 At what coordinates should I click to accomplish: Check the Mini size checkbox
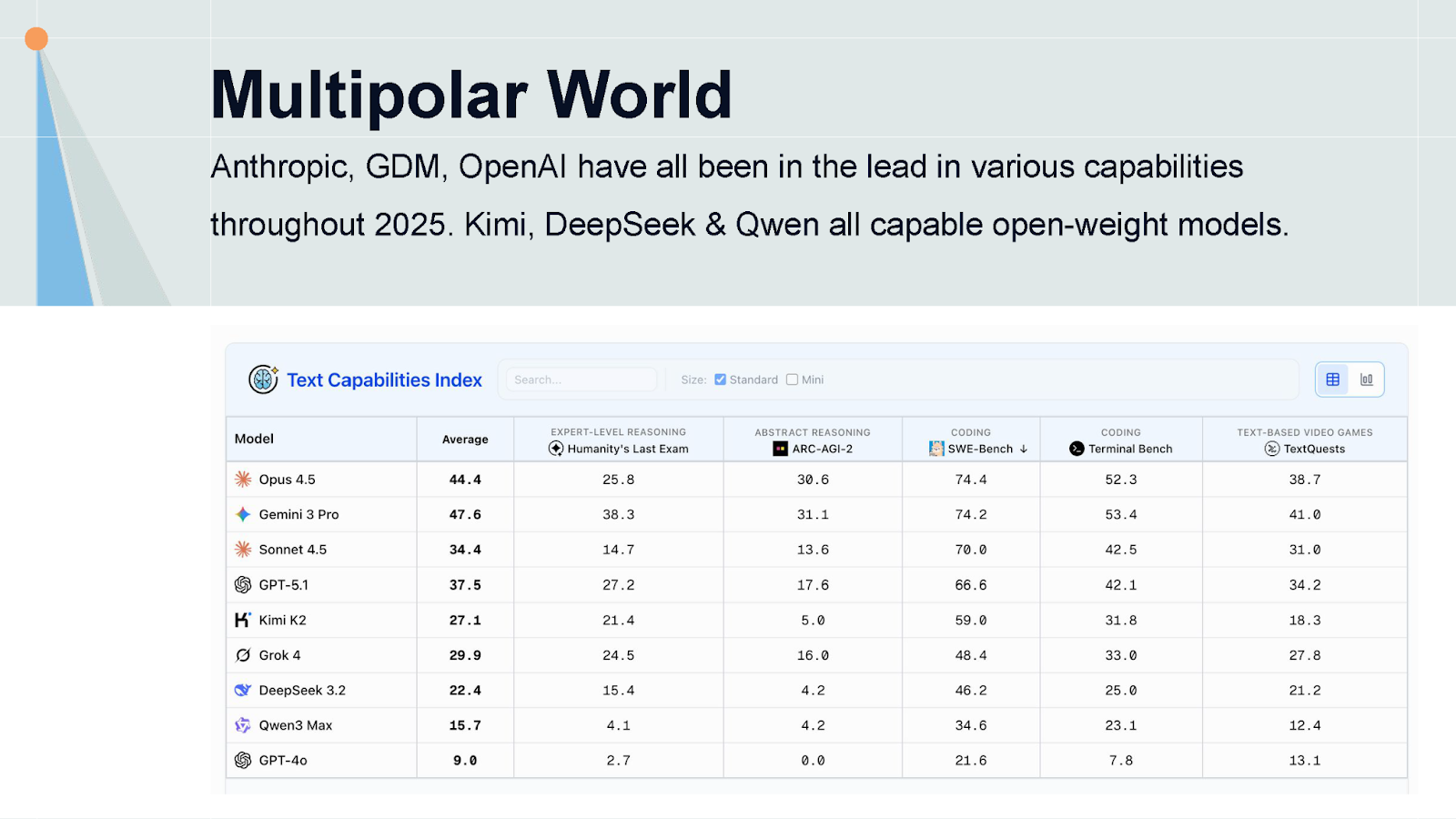[792, 379]
